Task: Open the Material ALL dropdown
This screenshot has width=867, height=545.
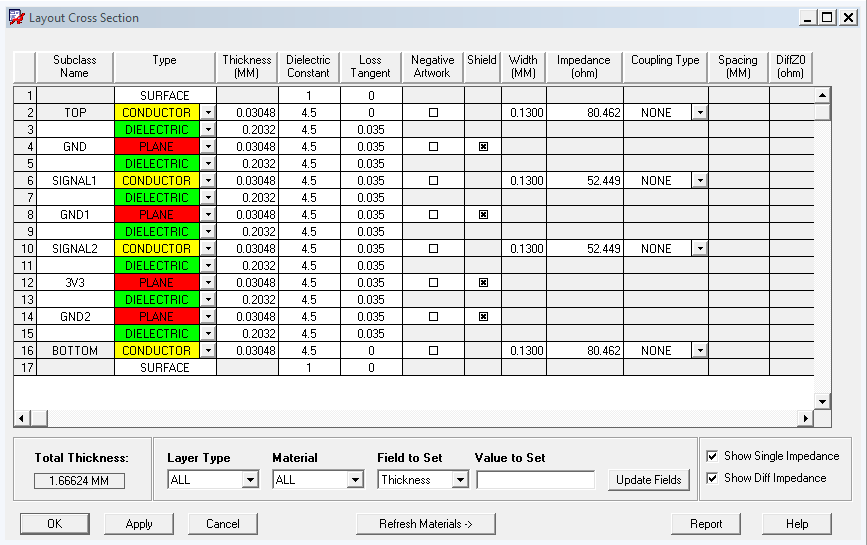Action: click(355, 480)
